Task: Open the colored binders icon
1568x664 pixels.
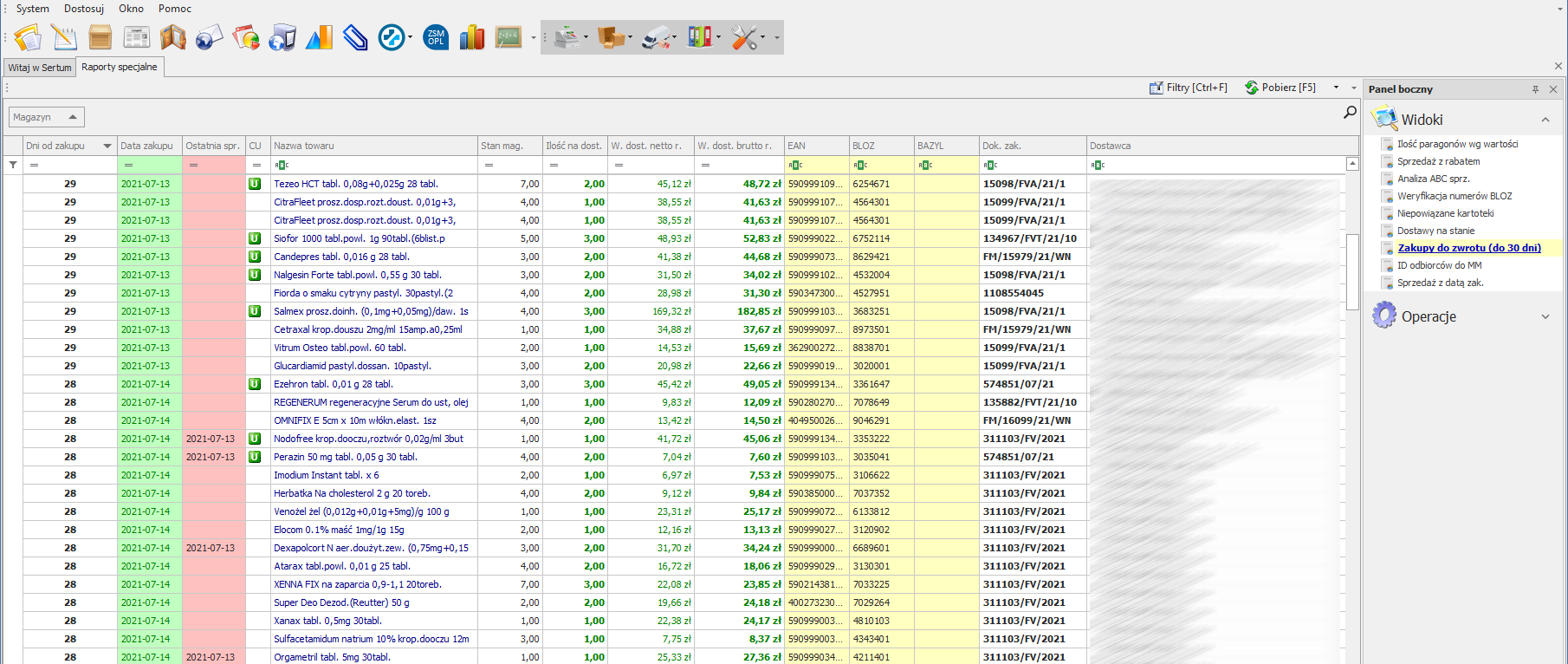Action: coord(700,37)
